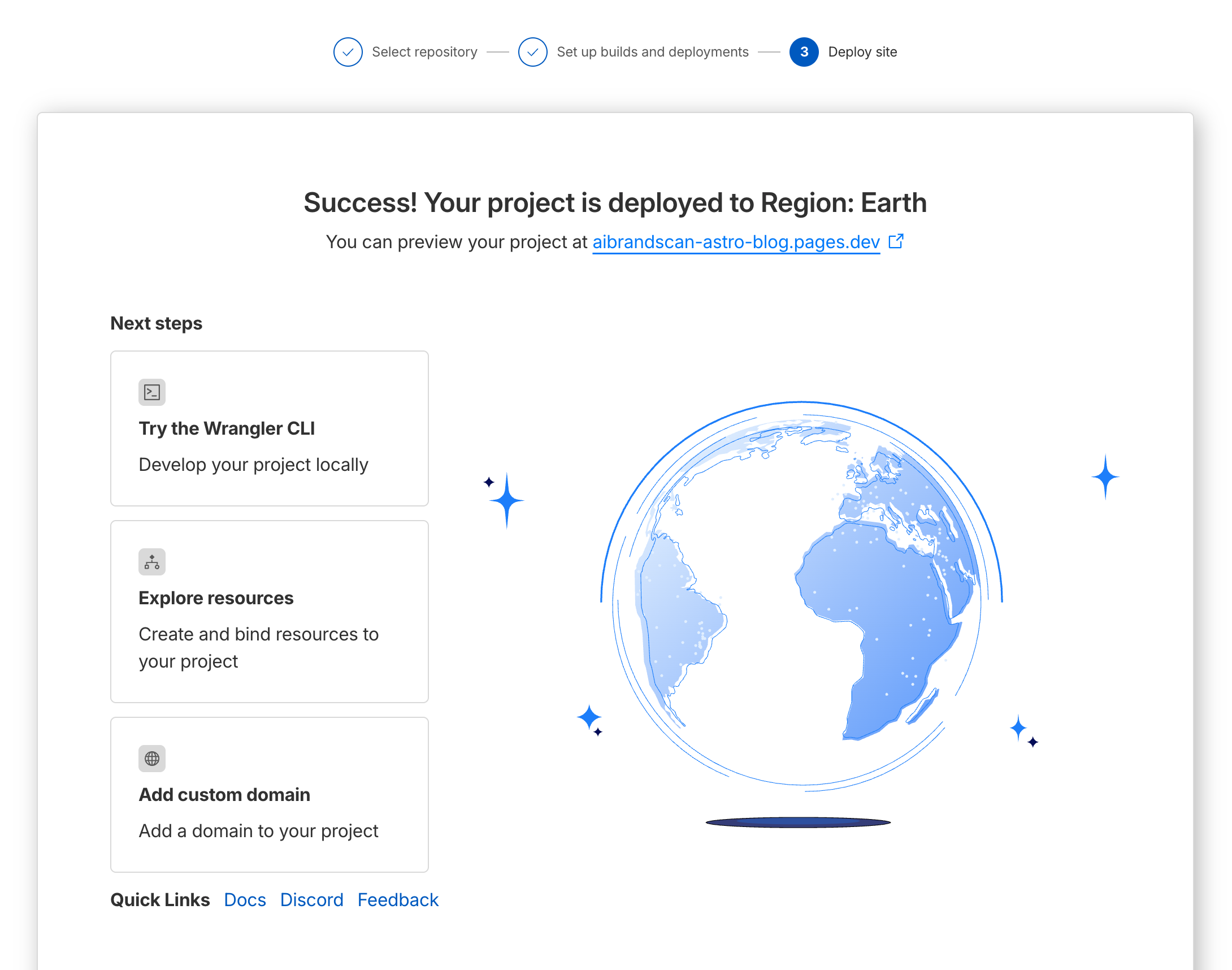
Task: Click the network hierarchy icon in Explore resources
Action: click(x=151, y=562)
